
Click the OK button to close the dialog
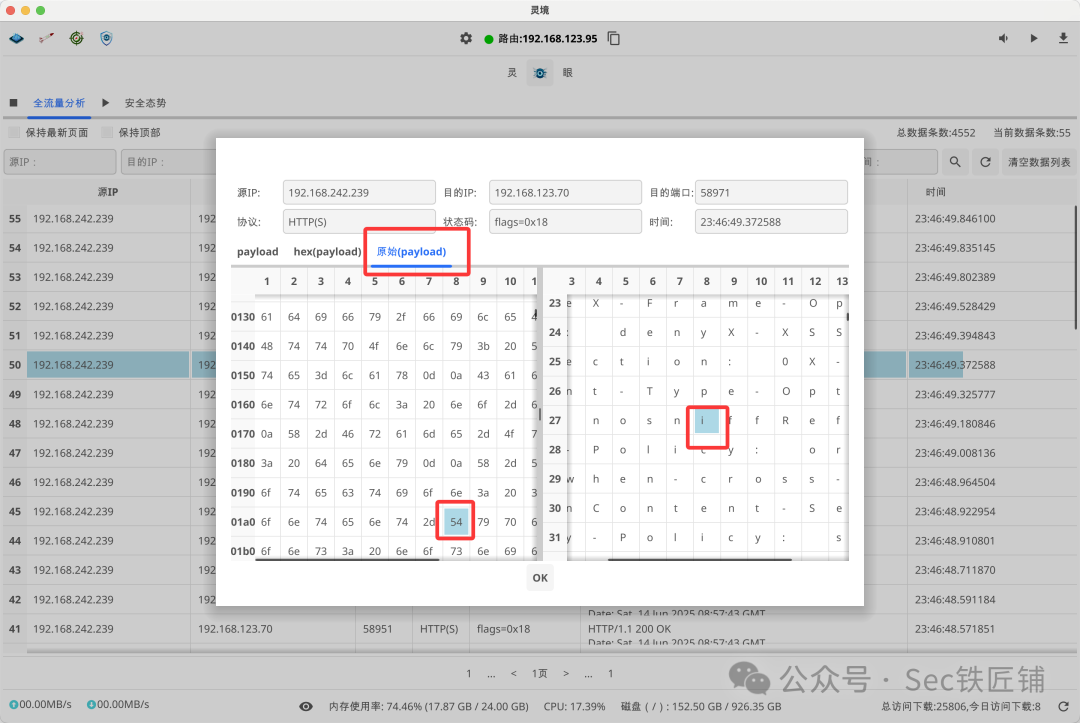click(539, 577)
